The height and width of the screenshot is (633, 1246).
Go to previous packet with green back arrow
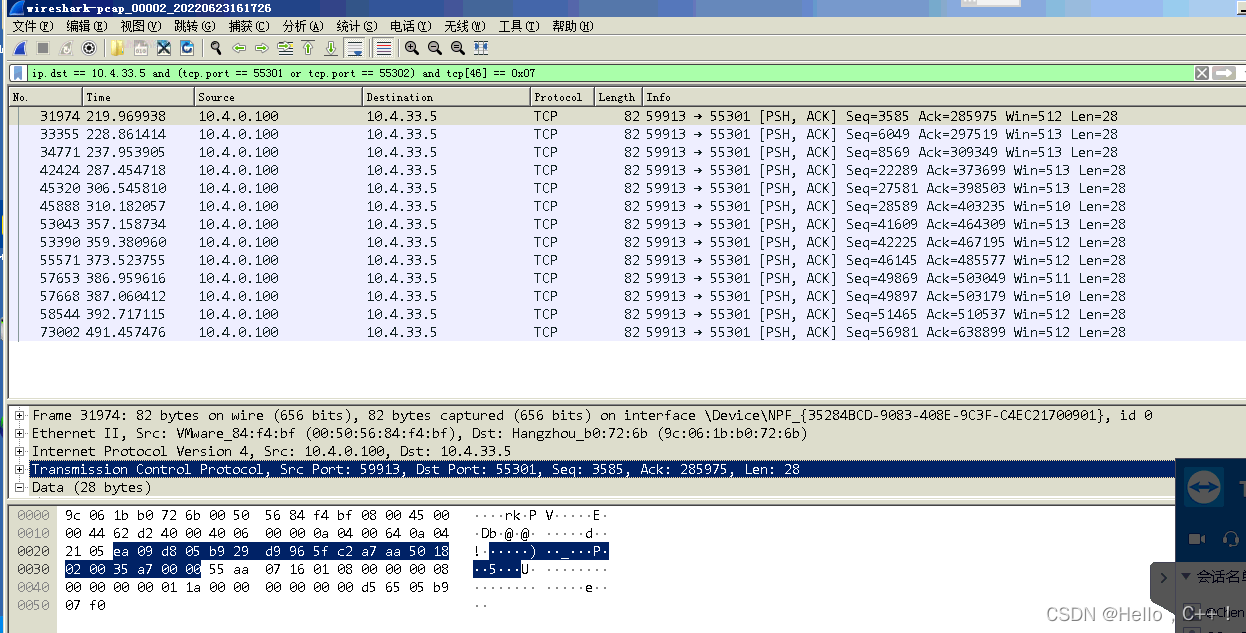point(239,47)
